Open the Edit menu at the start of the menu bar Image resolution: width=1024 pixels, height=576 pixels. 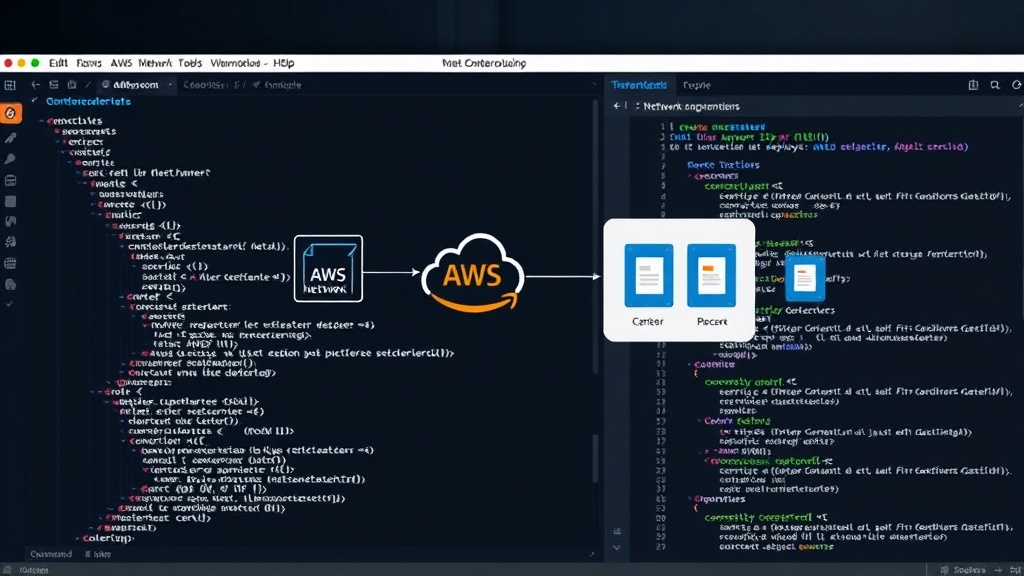58,63
